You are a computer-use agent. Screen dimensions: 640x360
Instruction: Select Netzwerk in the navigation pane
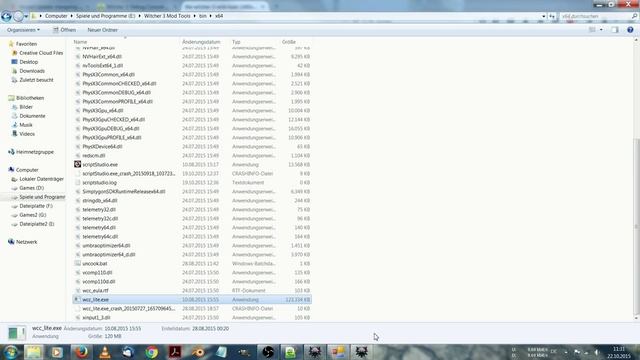point(27,242)
